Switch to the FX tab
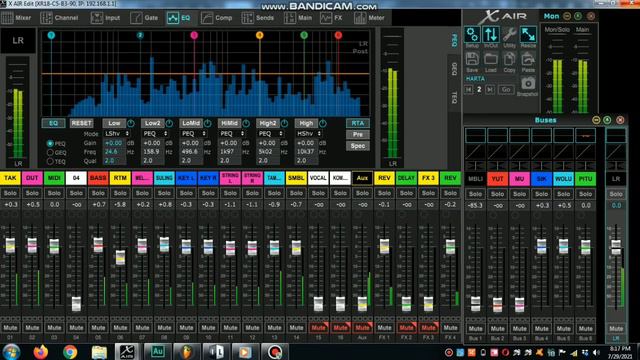This screenshot has height=360, width=640. pos(331,18)
